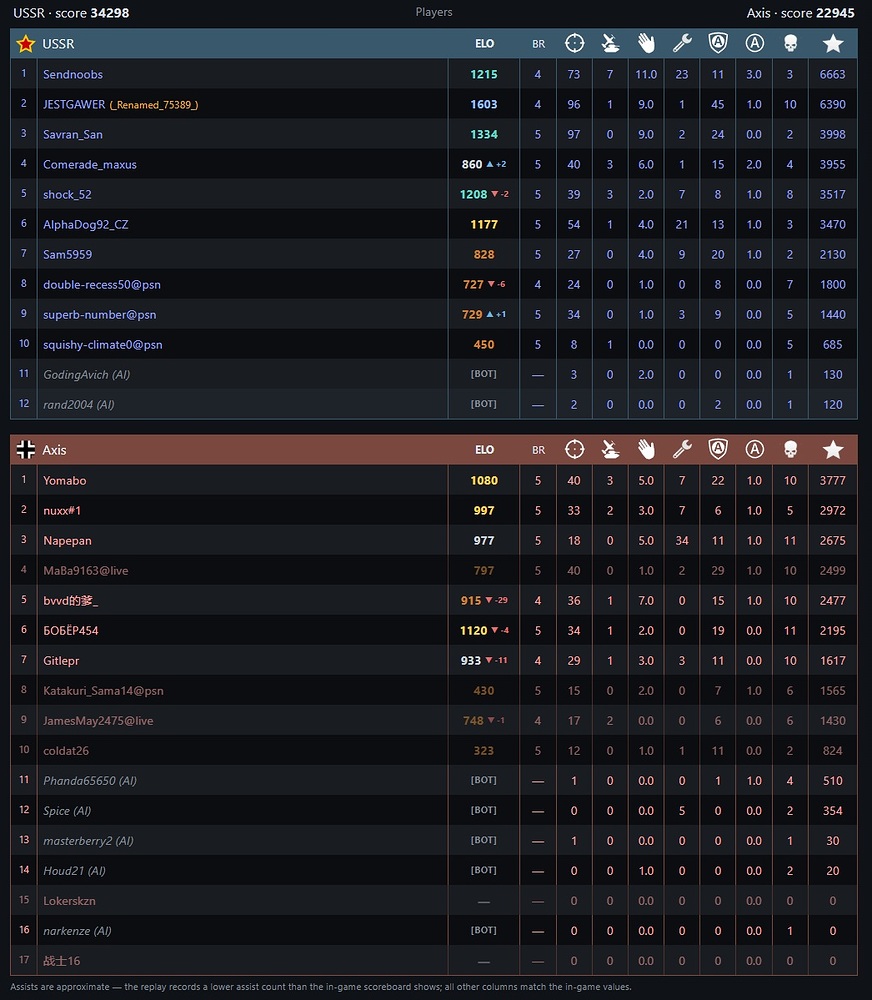Click the skull deaths icon in Axis header
This screenshot has width=872, height=1000.
790,450
